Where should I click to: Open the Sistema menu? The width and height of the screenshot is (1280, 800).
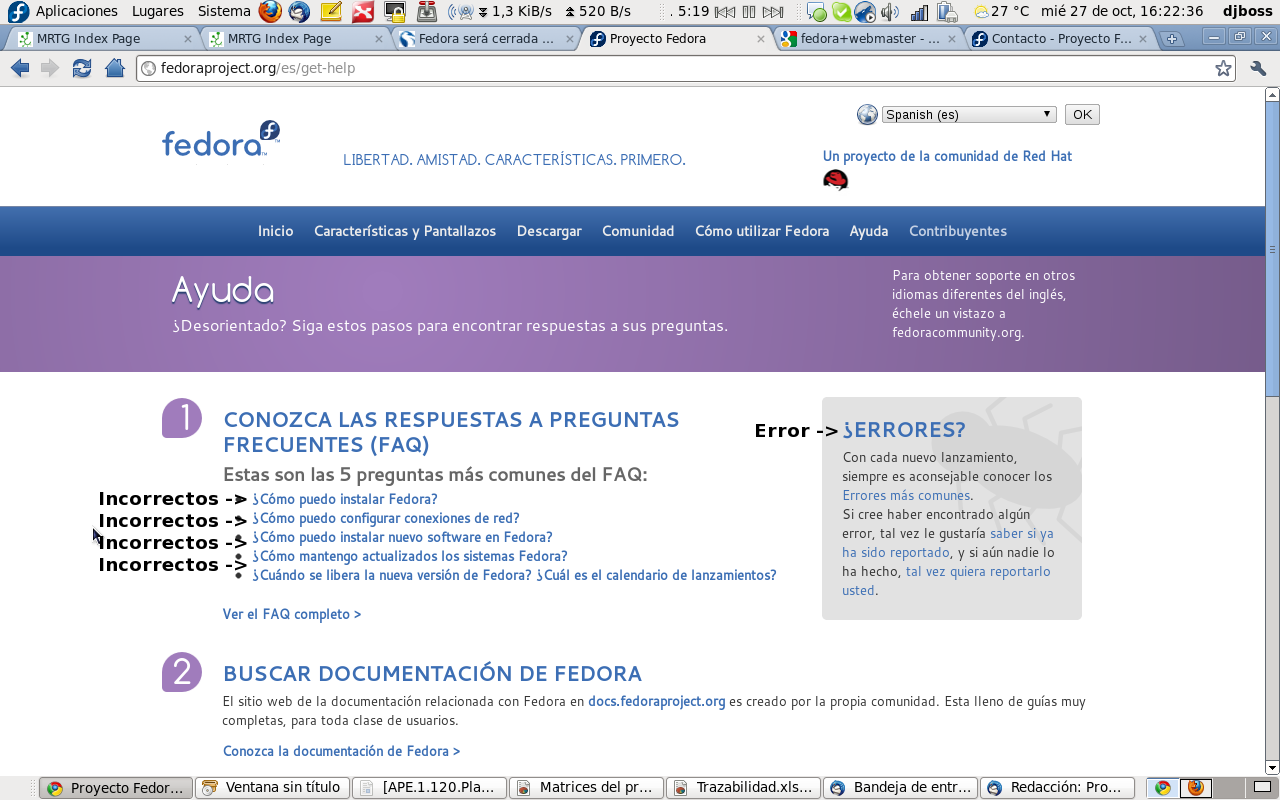click(x=224, y=11)
